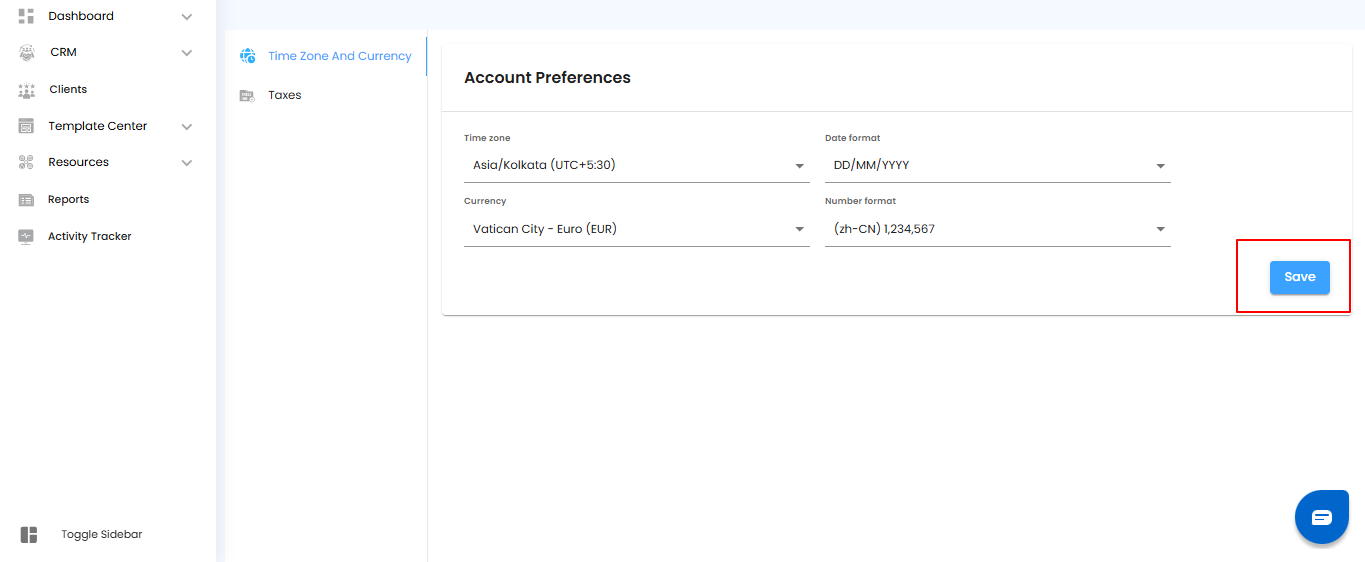
Task: Click the Clients people icon
Action: point(27,90)
